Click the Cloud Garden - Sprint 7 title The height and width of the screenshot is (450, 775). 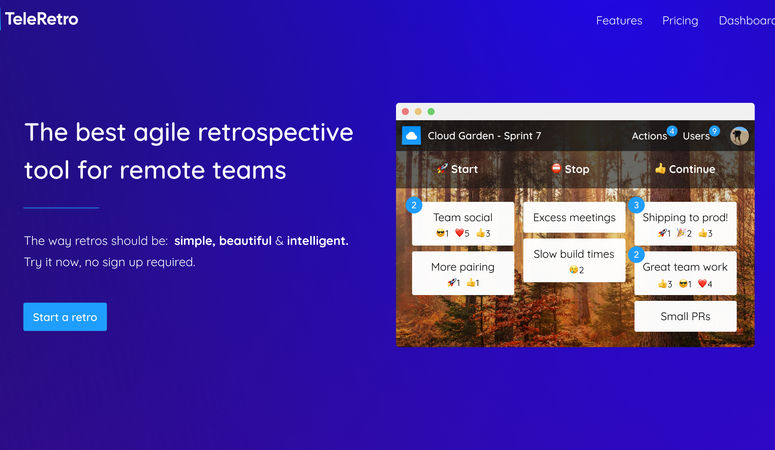coord(484,136)
